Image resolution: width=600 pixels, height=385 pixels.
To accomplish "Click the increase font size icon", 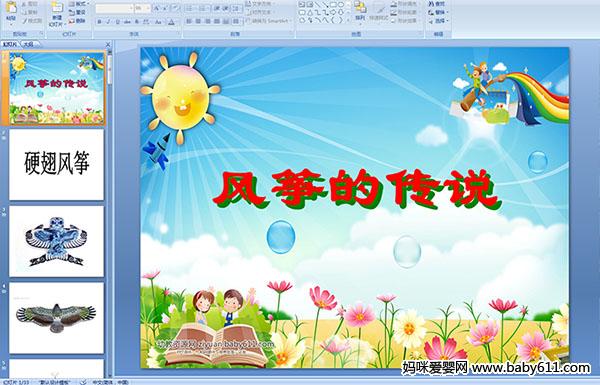I will pyautogui.click(x=157, y=8).
